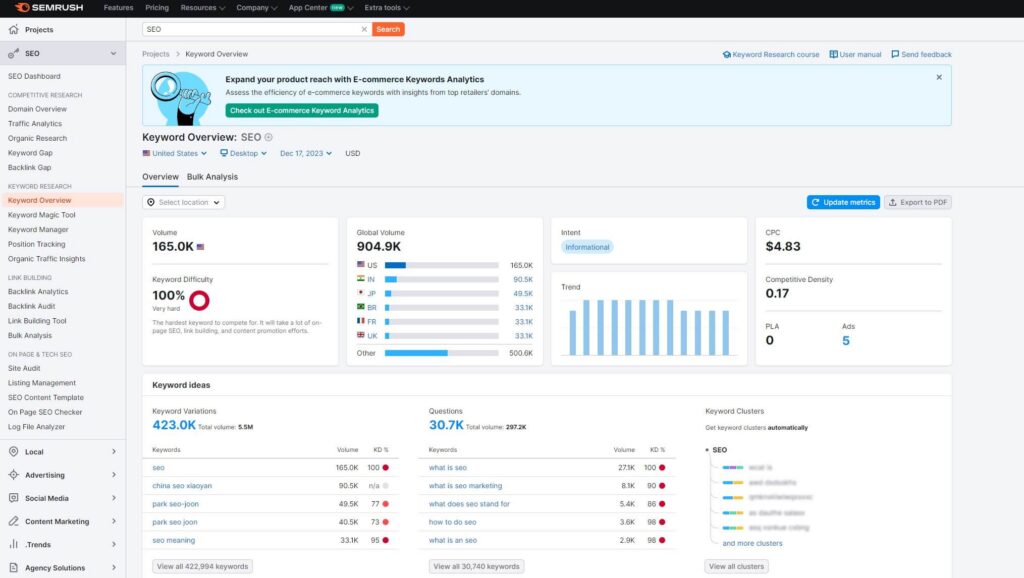The height and width of the screenshot is (578, 1024).
Task: Open the Pricing menu item
Action: point(156,8)
